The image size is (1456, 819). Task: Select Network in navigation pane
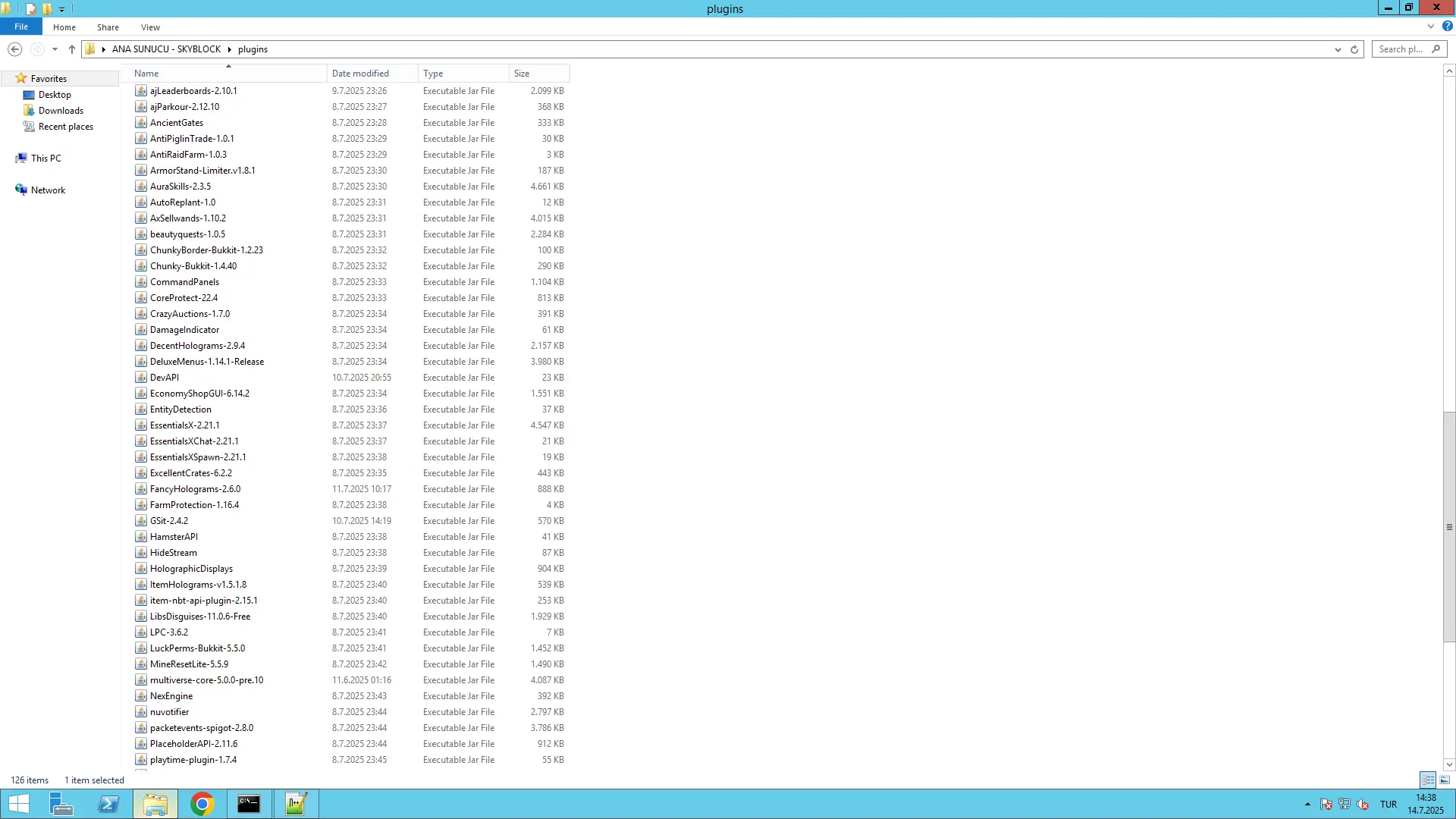[48, 190]
